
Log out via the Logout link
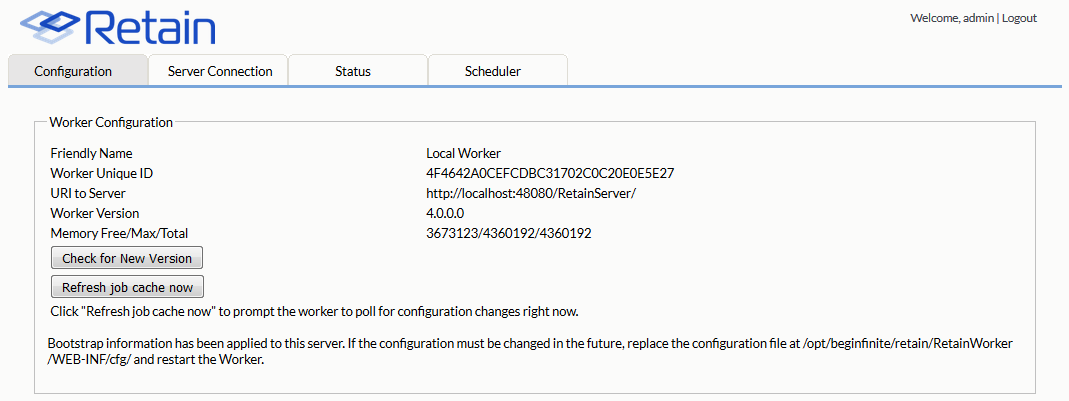1019,18
